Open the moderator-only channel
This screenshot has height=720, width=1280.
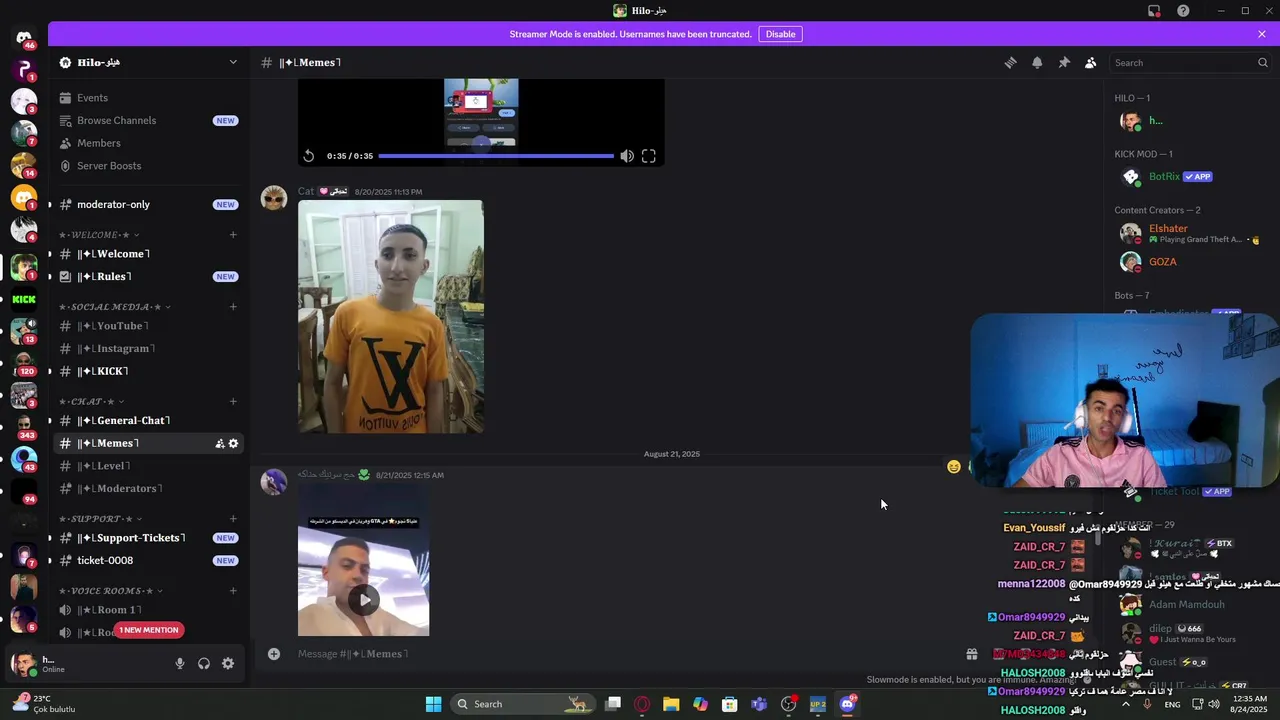[148, 205]
